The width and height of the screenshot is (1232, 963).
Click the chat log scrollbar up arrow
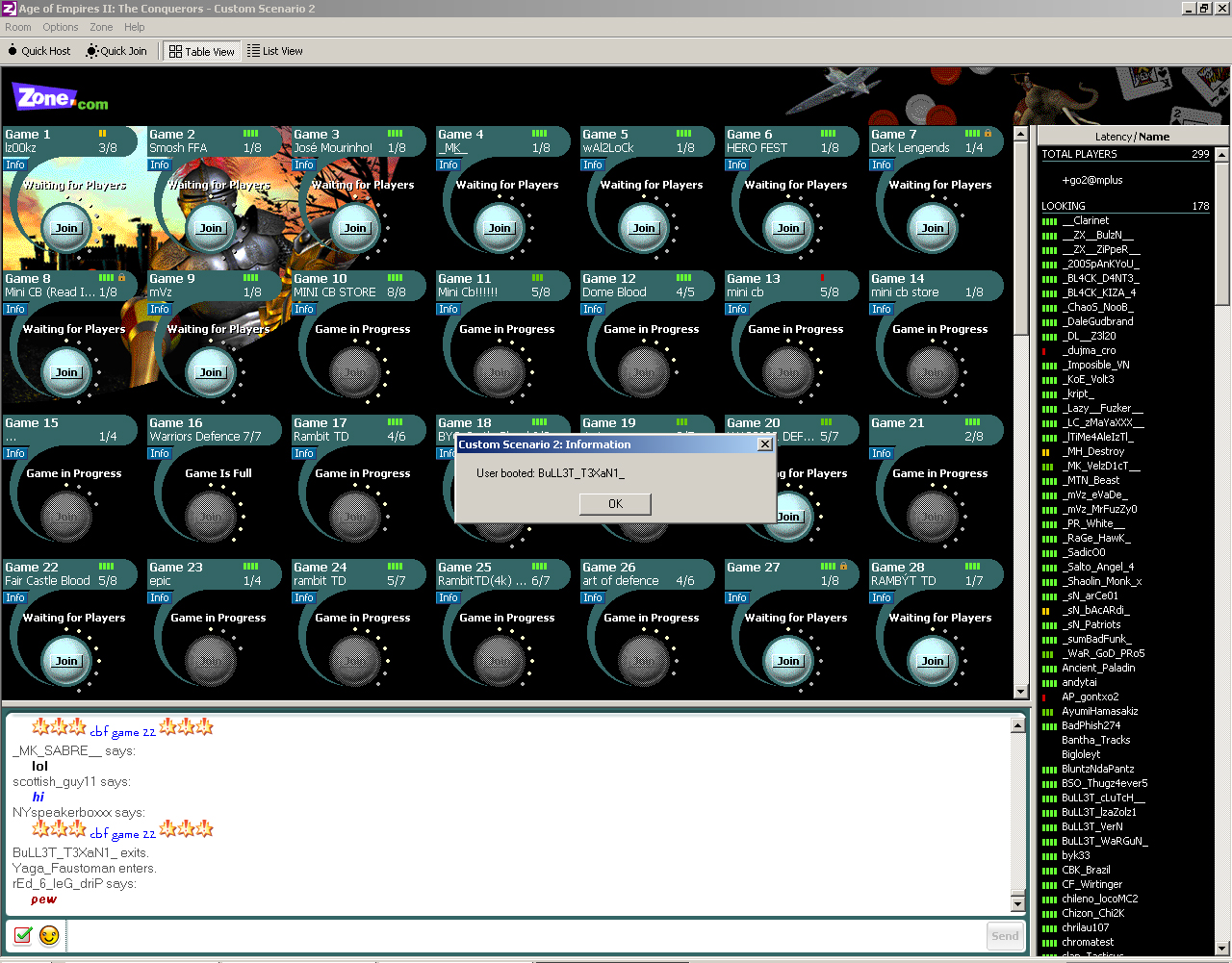(1017, 724)
